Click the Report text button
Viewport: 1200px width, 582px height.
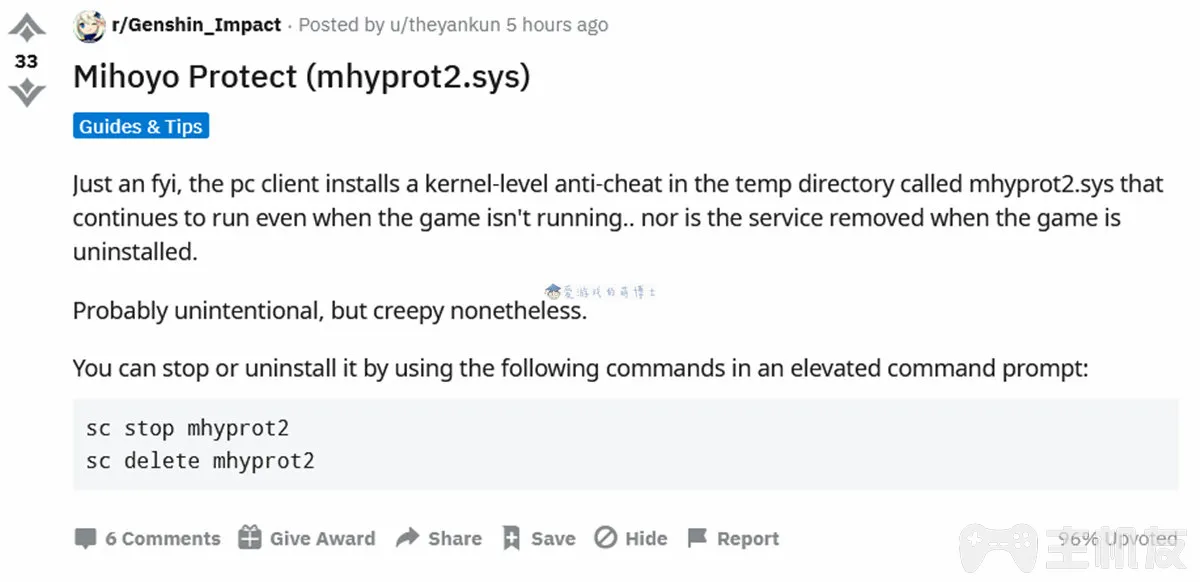(748, 538)
